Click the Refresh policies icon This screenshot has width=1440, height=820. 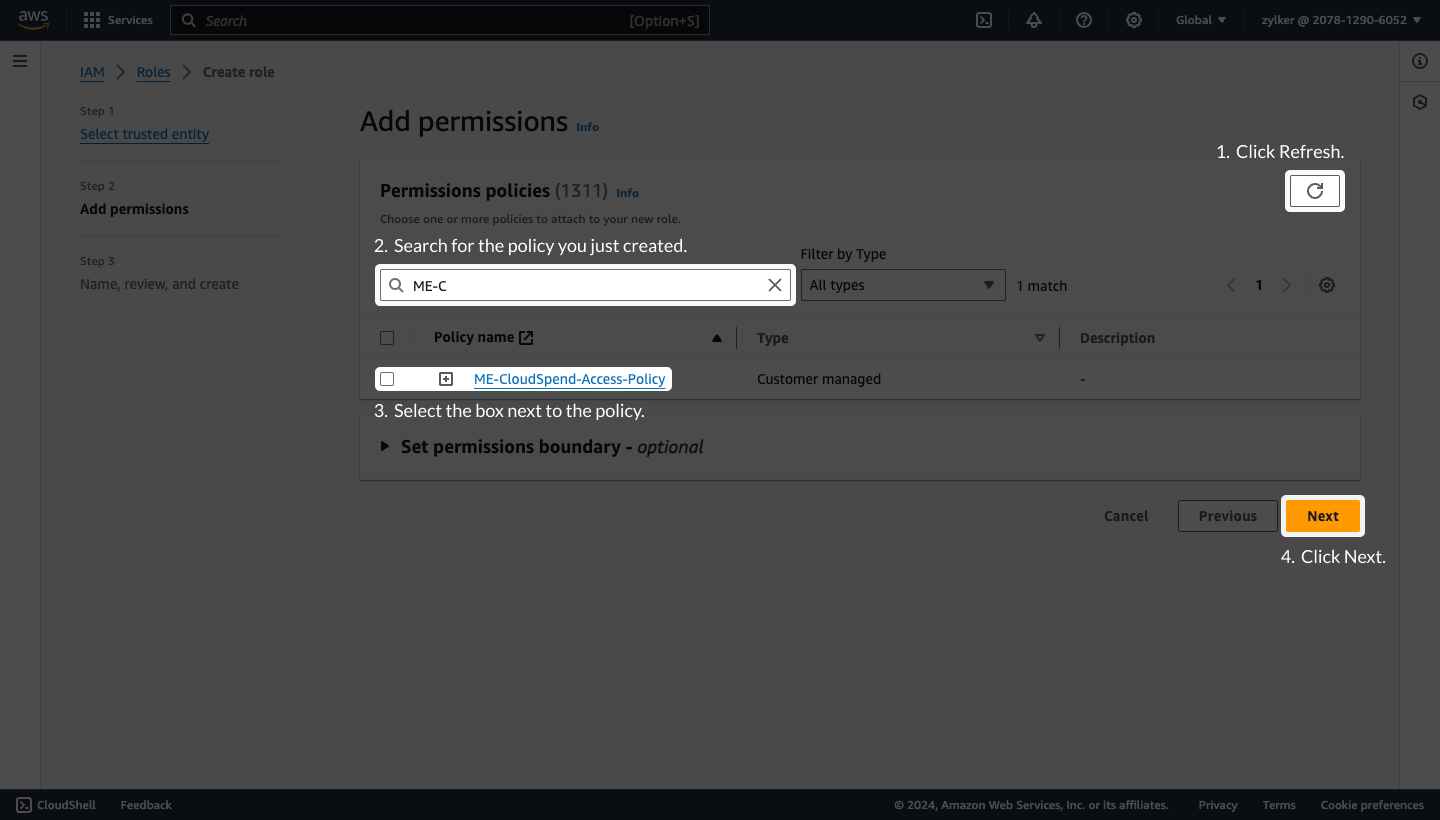[1314, 190]
